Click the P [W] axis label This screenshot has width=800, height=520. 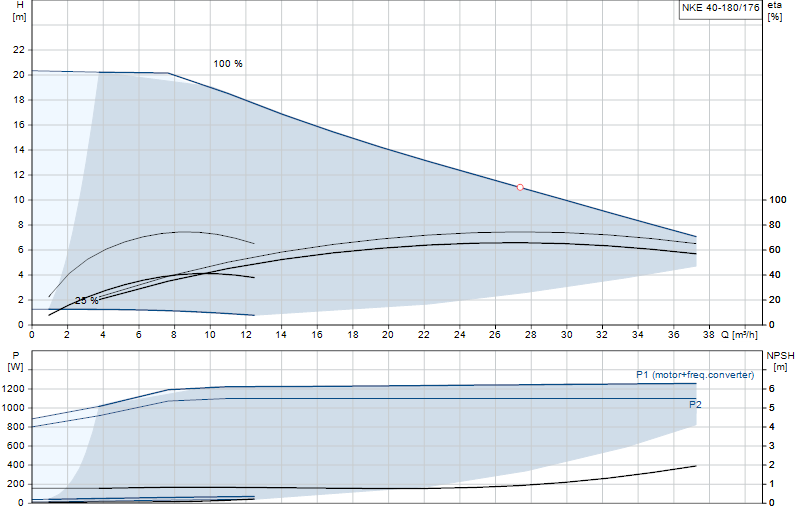pos(15,361)
